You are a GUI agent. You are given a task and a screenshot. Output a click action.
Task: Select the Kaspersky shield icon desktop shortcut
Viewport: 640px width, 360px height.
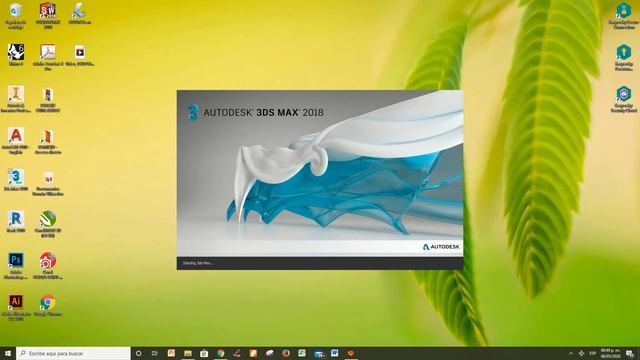pyautogui.click(x=624, y=99)
